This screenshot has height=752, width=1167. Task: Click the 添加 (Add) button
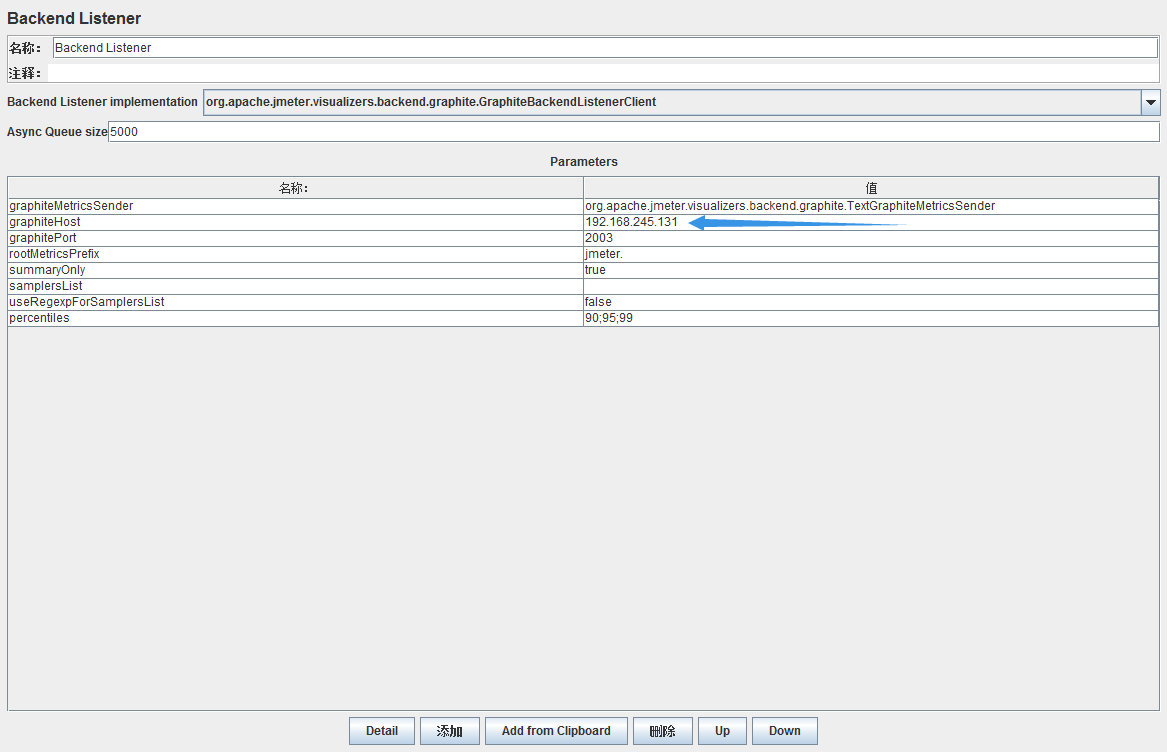tap(450, 731)
